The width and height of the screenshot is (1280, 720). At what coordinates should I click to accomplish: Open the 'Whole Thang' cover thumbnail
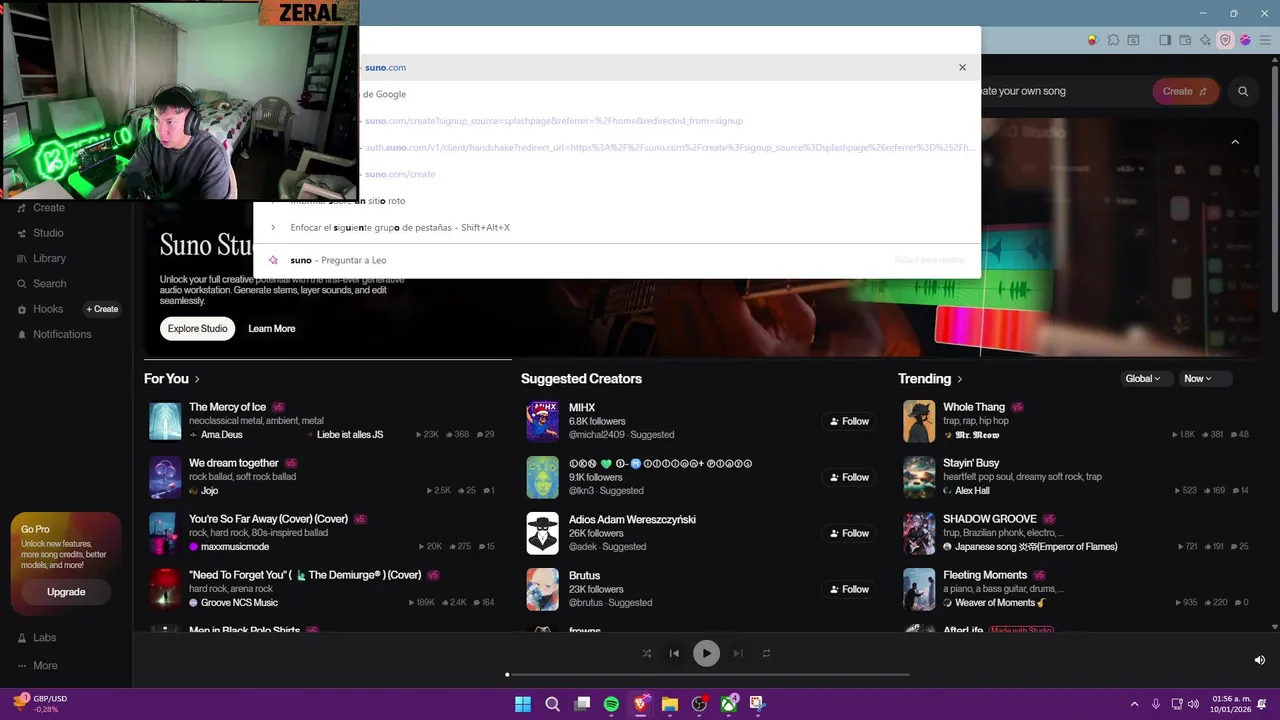point(919,421)
